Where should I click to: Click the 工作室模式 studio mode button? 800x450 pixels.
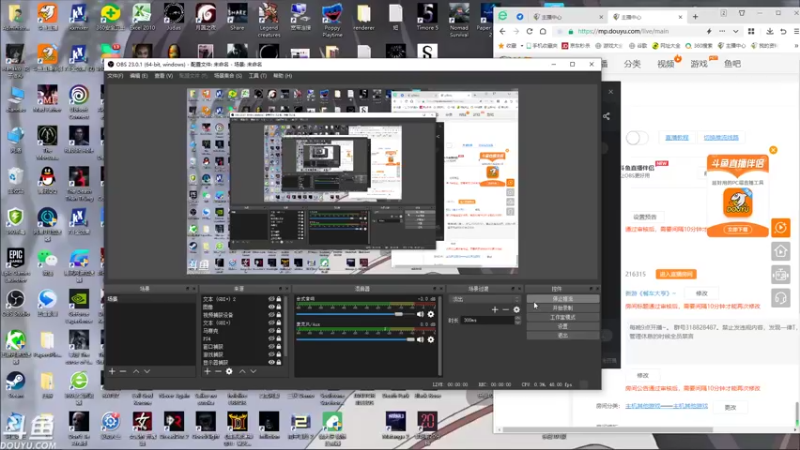[562, 317]
